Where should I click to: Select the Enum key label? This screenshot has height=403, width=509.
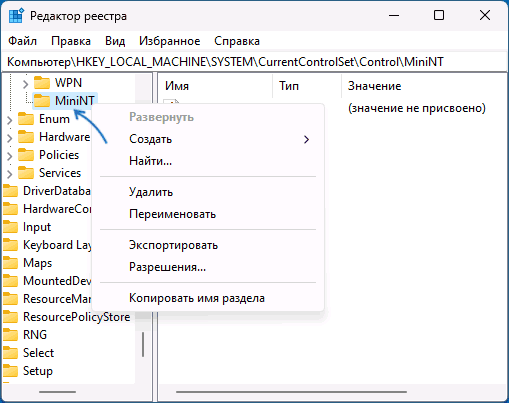click(54, 119)
